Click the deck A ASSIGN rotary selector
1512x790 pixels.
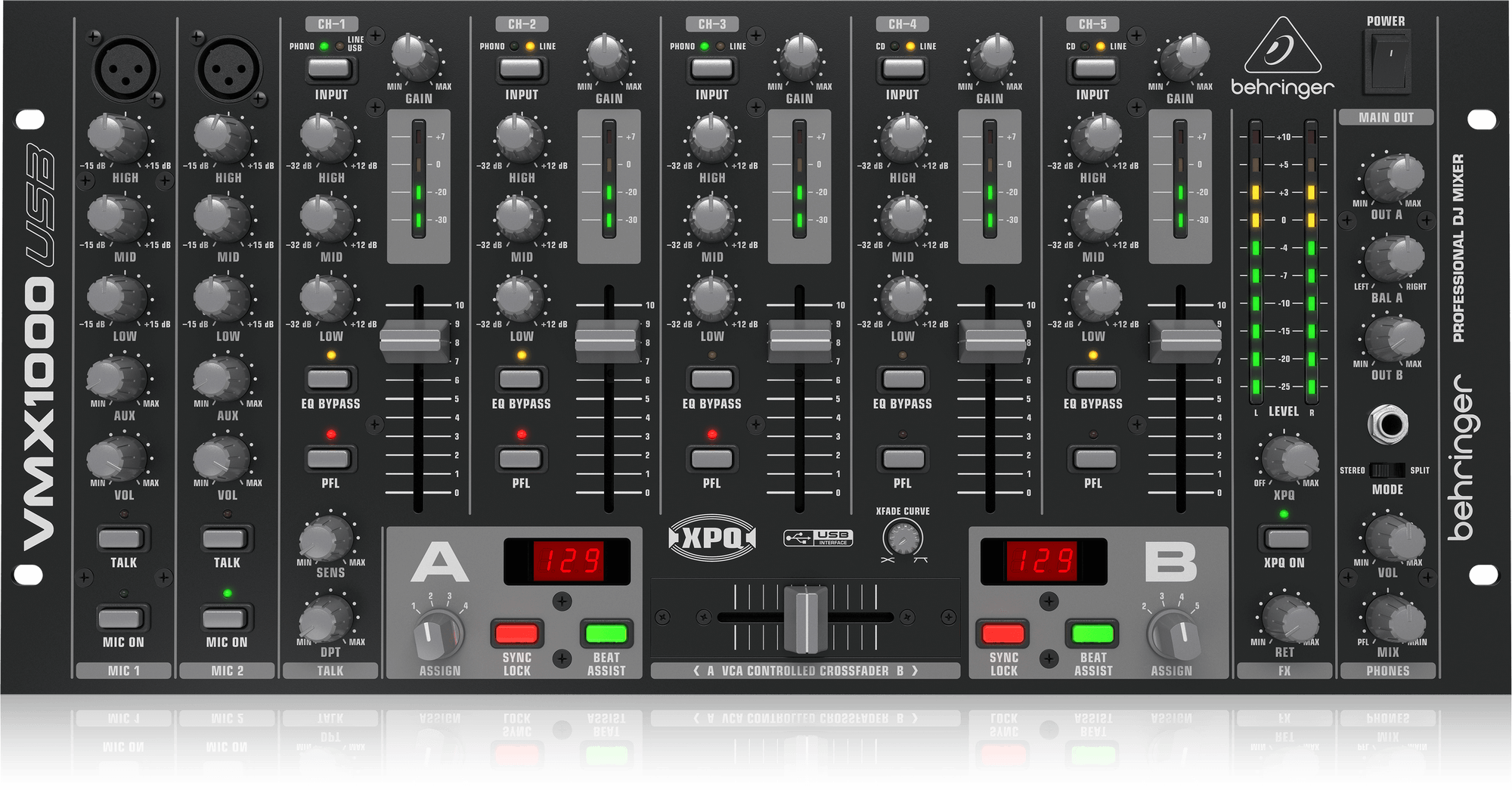coord(438,635)
